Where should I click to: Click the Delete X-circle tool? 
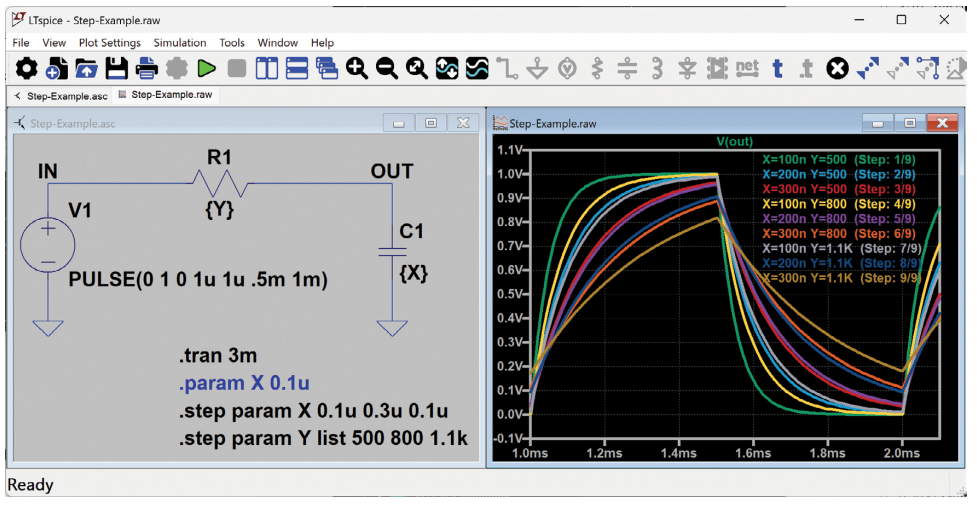[x=837, y=68]
